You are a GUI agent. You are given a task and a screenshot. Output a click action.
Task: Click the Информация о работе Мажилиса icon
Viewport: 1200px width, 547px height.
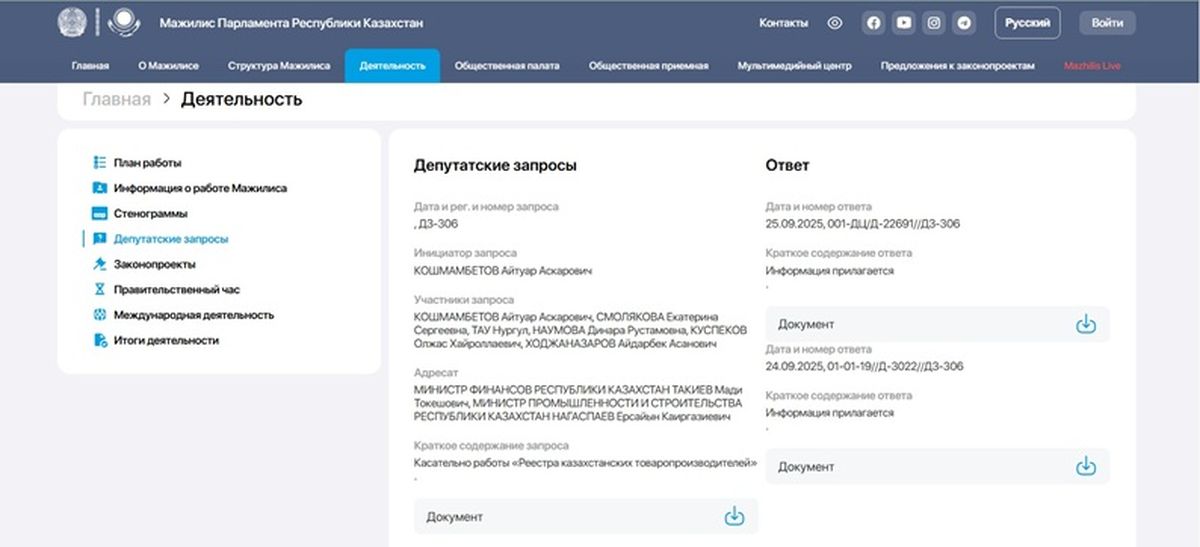[99, 188]
